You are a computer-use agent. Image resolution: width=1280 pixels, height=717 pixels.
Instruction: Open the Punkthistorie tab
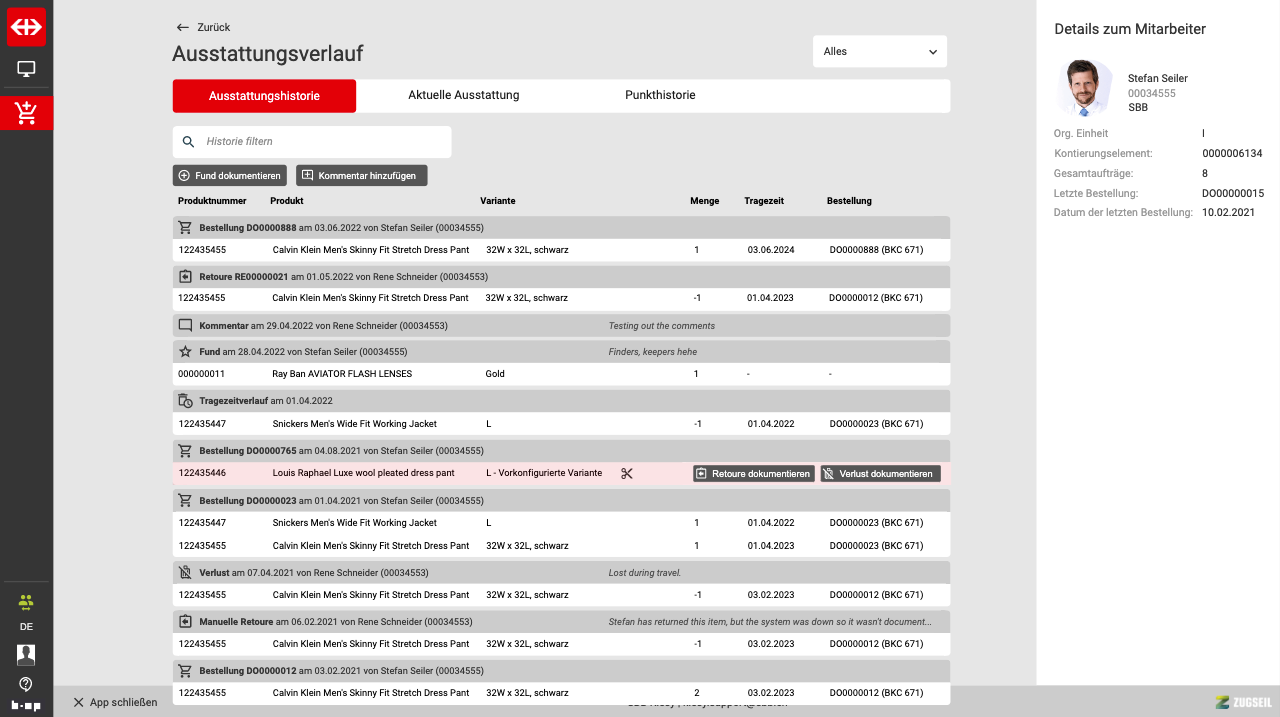point(660,96)
